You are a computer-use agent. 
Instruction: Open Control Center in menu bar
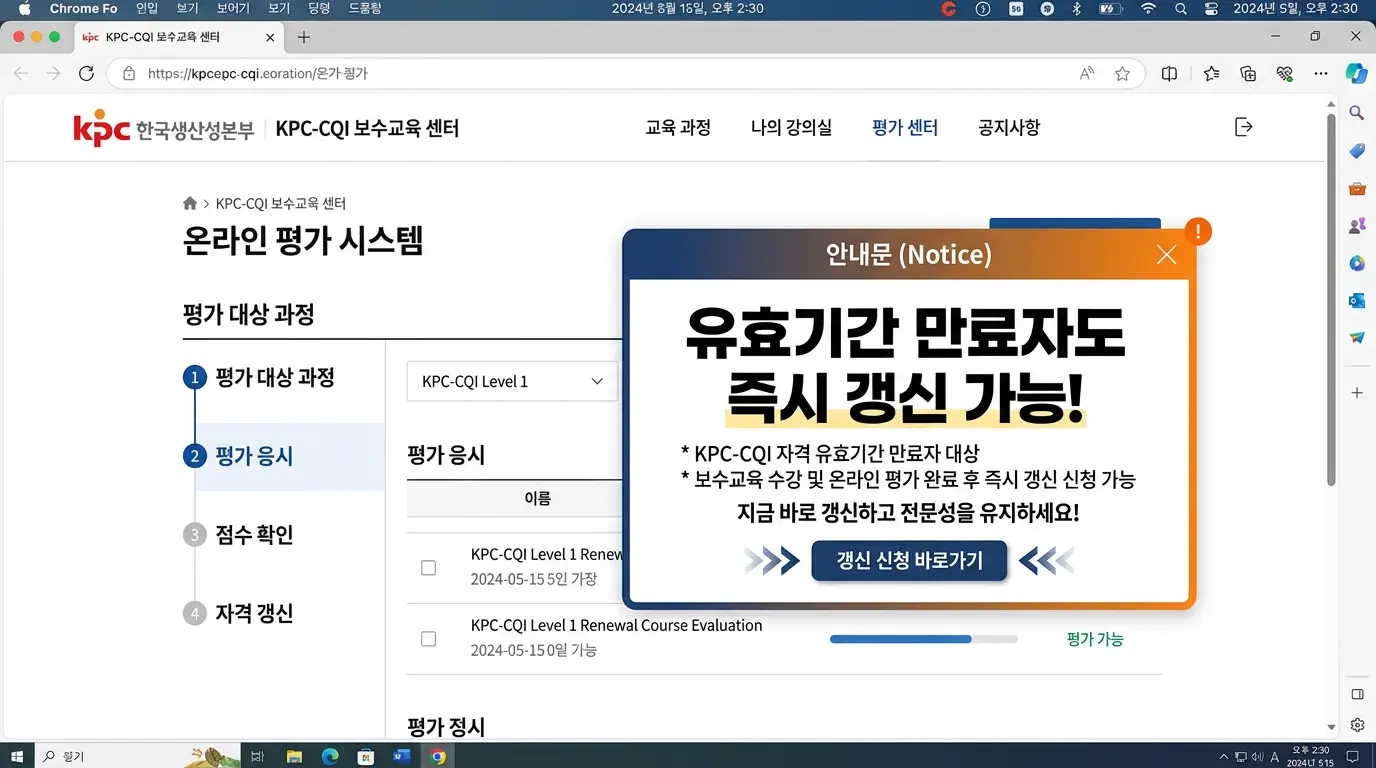pyautogui.click(x=1212, y=8)
